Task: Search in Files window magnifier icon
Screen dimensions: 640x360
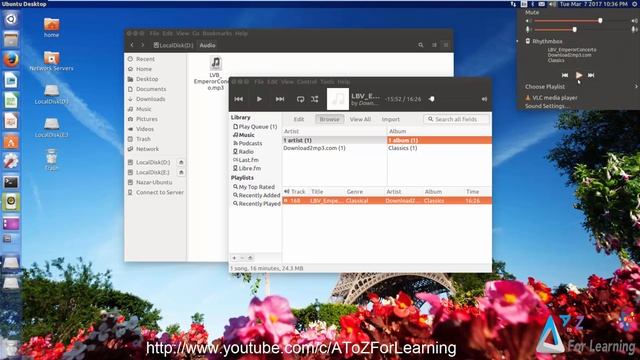Action: point(420,45)
